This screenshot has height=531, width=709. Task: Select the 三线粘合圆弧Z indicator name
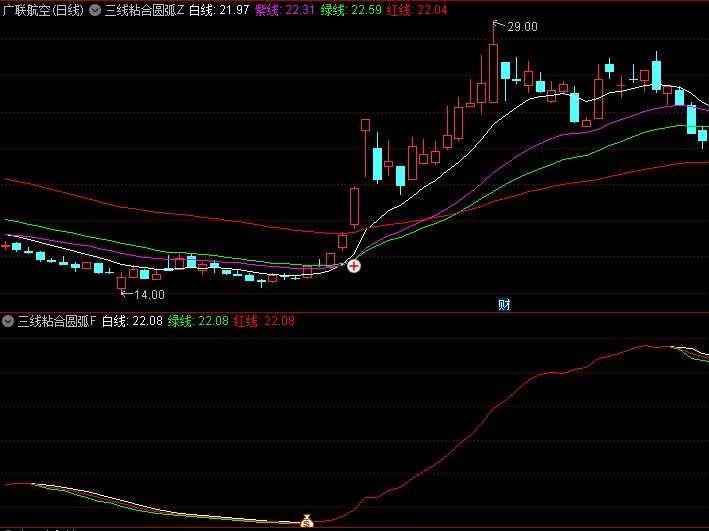[144, 10]
